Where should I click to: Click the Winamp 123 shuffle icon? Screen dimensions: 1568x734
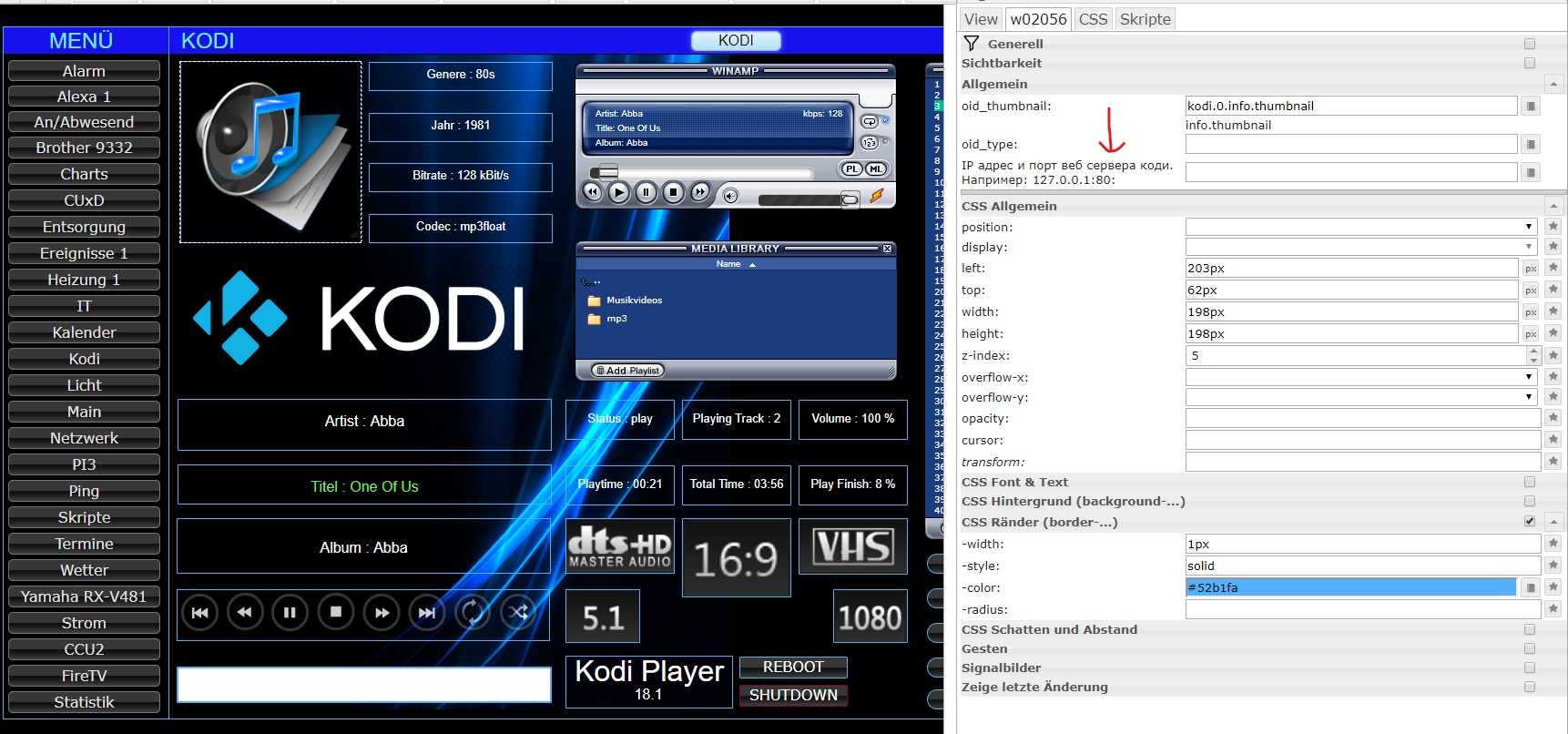[870, 143]
